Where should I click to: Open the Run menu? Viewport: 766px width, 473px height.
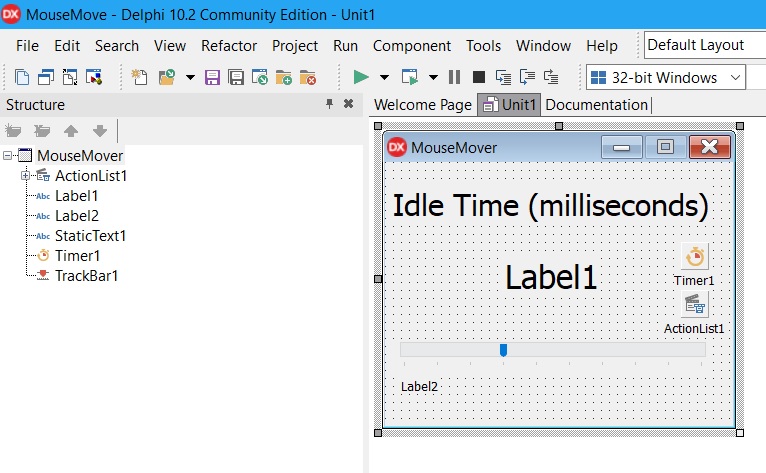click(345, 46)
